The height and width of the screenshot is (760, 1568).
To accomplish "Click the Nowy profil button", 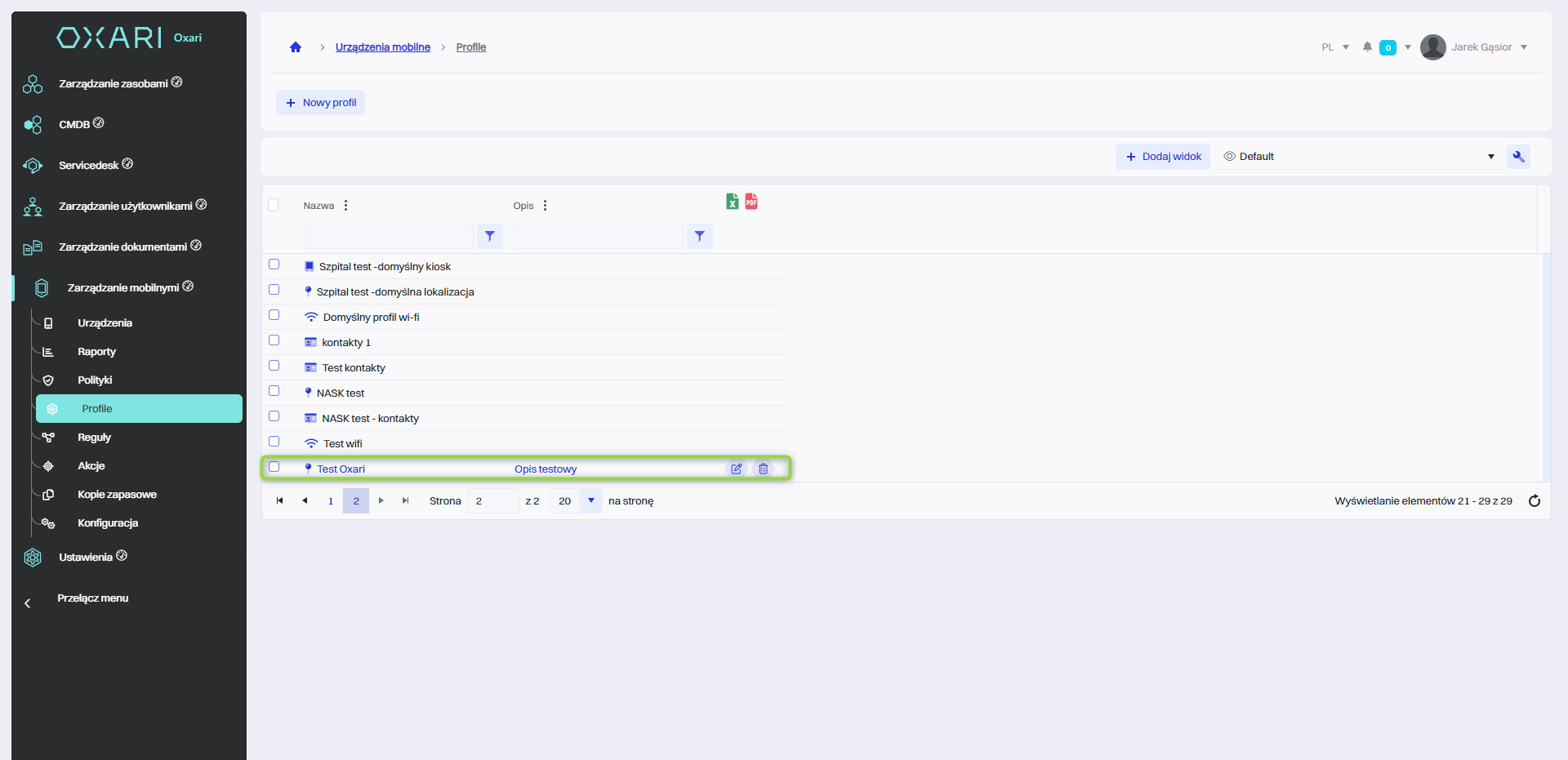I will click(320, 103).
